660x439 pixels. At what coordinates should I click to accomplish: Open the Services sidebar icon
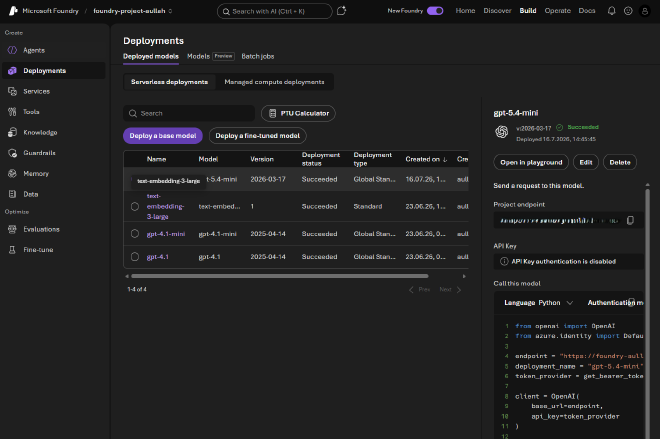point(12,91)
